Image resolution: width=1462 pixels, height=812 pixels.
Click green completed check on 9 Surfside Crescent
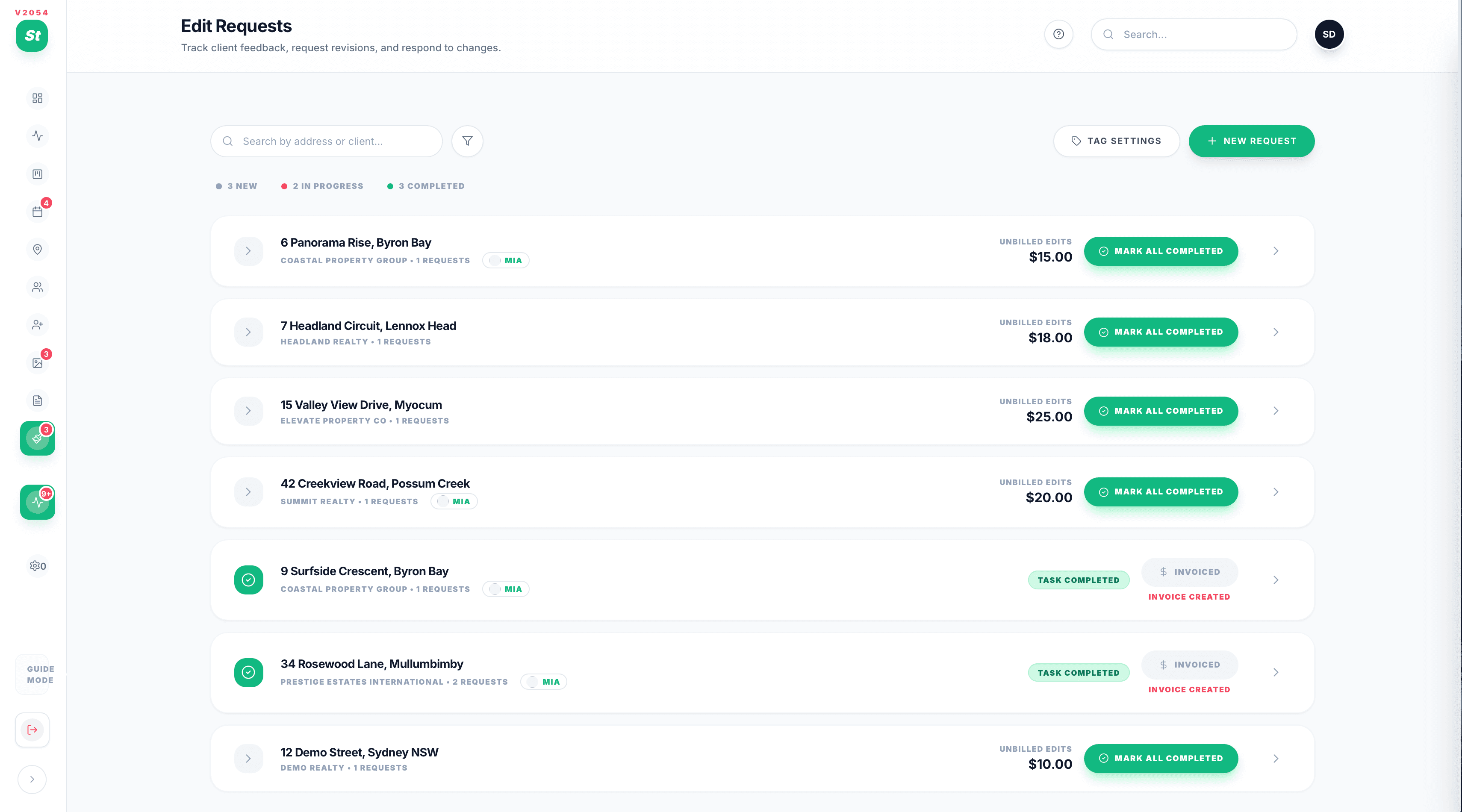pos(249,580)
